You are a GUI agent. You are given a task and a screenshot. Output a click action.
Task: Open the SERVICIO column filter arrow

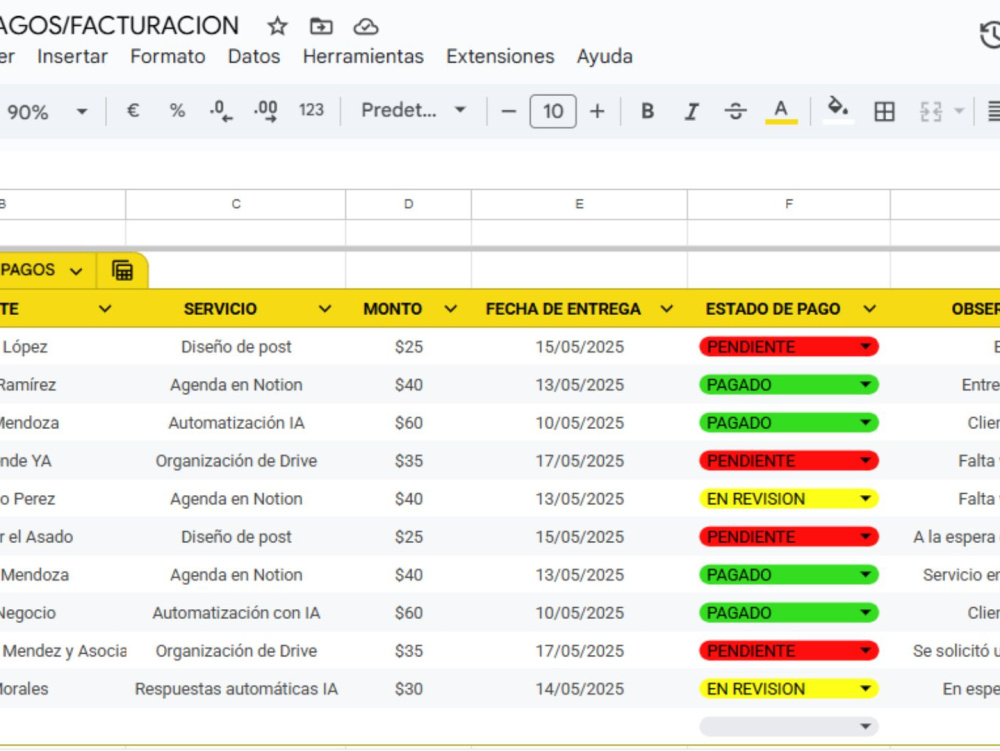325,309
